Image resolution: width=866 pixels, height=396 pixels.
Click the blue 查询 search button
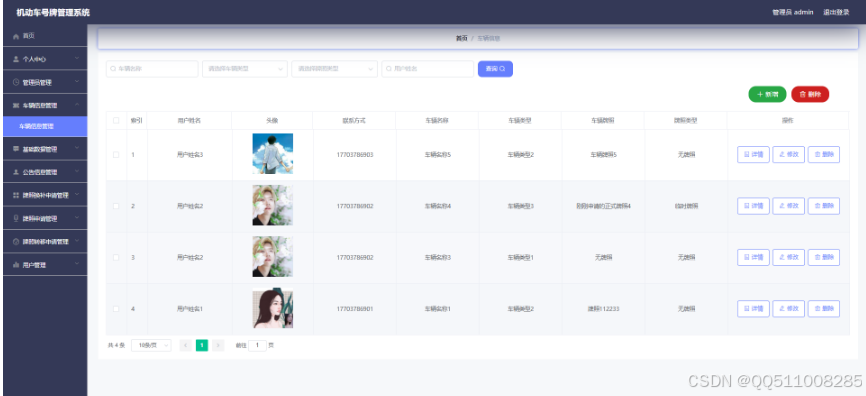495,69
